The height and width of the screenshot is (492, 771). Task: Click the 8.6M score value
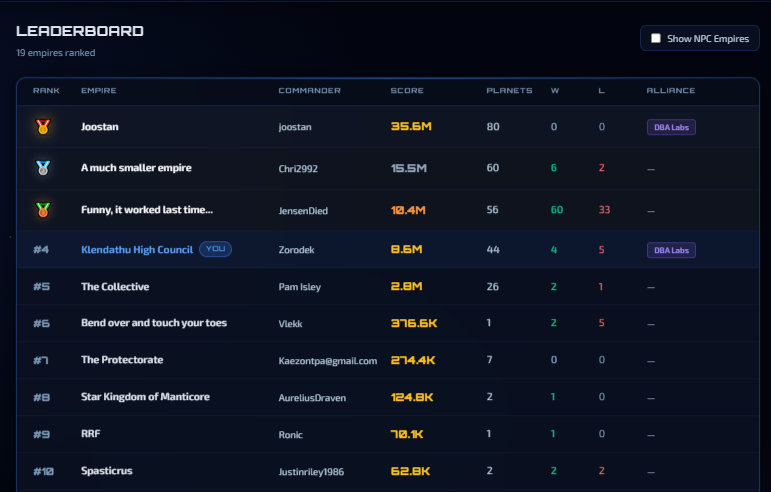406,249
